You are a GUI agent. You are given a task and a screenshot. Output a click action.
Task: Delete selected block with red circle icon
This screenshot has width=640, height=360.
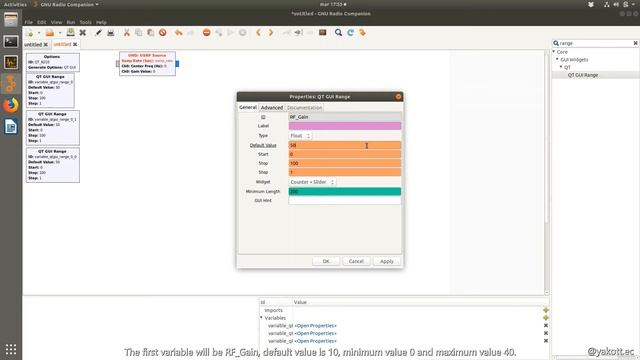pos(162,33)
